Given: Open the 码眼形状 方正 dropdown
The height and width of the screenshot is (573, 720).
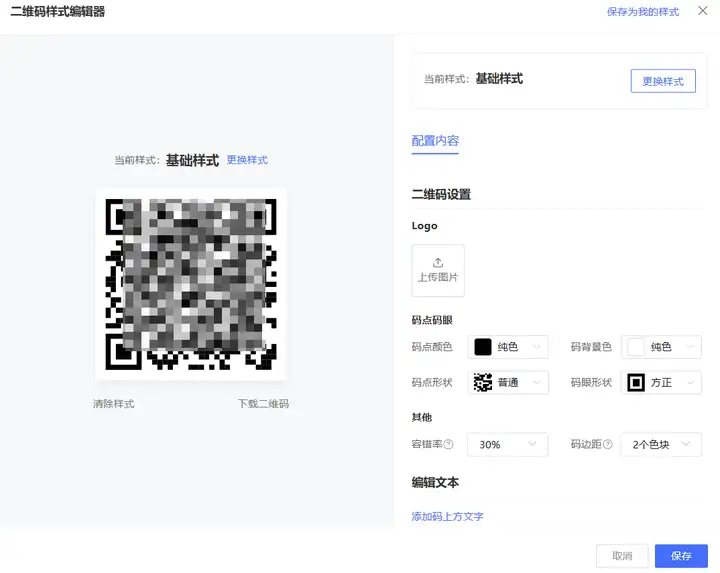Looking at the screenshot, I should click(x=661, y=382).
